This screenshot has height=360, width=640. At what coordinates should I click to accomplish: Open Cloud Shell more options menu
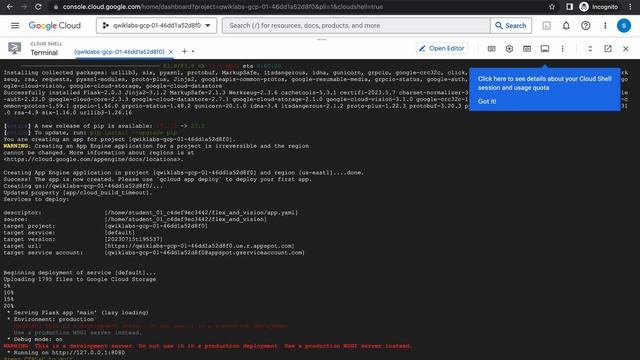(x=562, y=49)
